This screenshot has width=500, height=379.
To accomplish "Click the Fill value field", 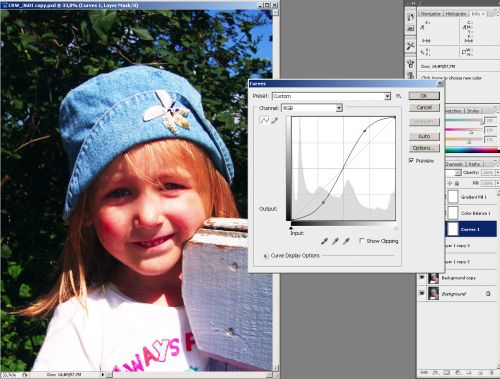I will click(488, 183).
